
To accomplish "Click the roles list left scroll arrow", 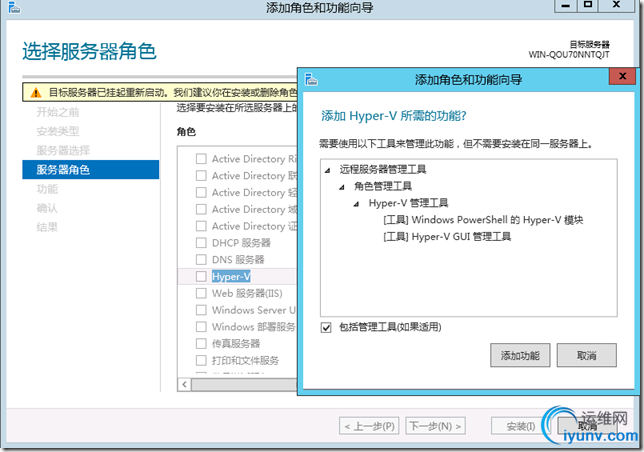I will pyautogui.click(x=184, y=385).
